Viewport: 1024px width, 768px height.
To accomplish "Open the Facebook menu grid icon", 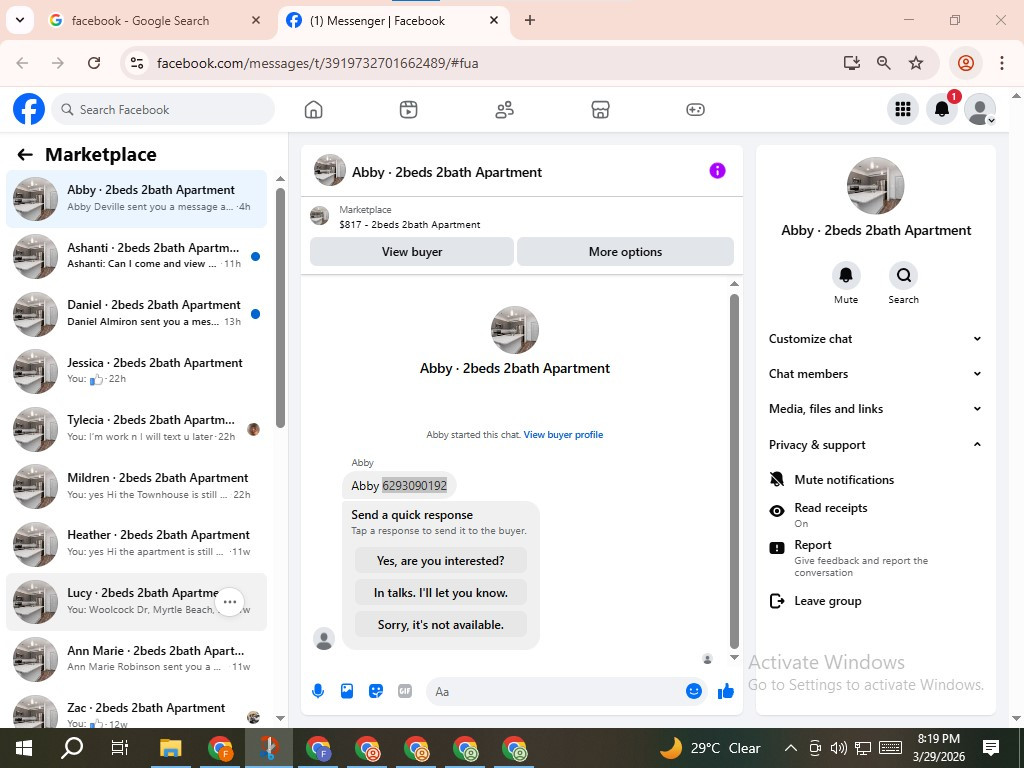I will coord(903,109).
